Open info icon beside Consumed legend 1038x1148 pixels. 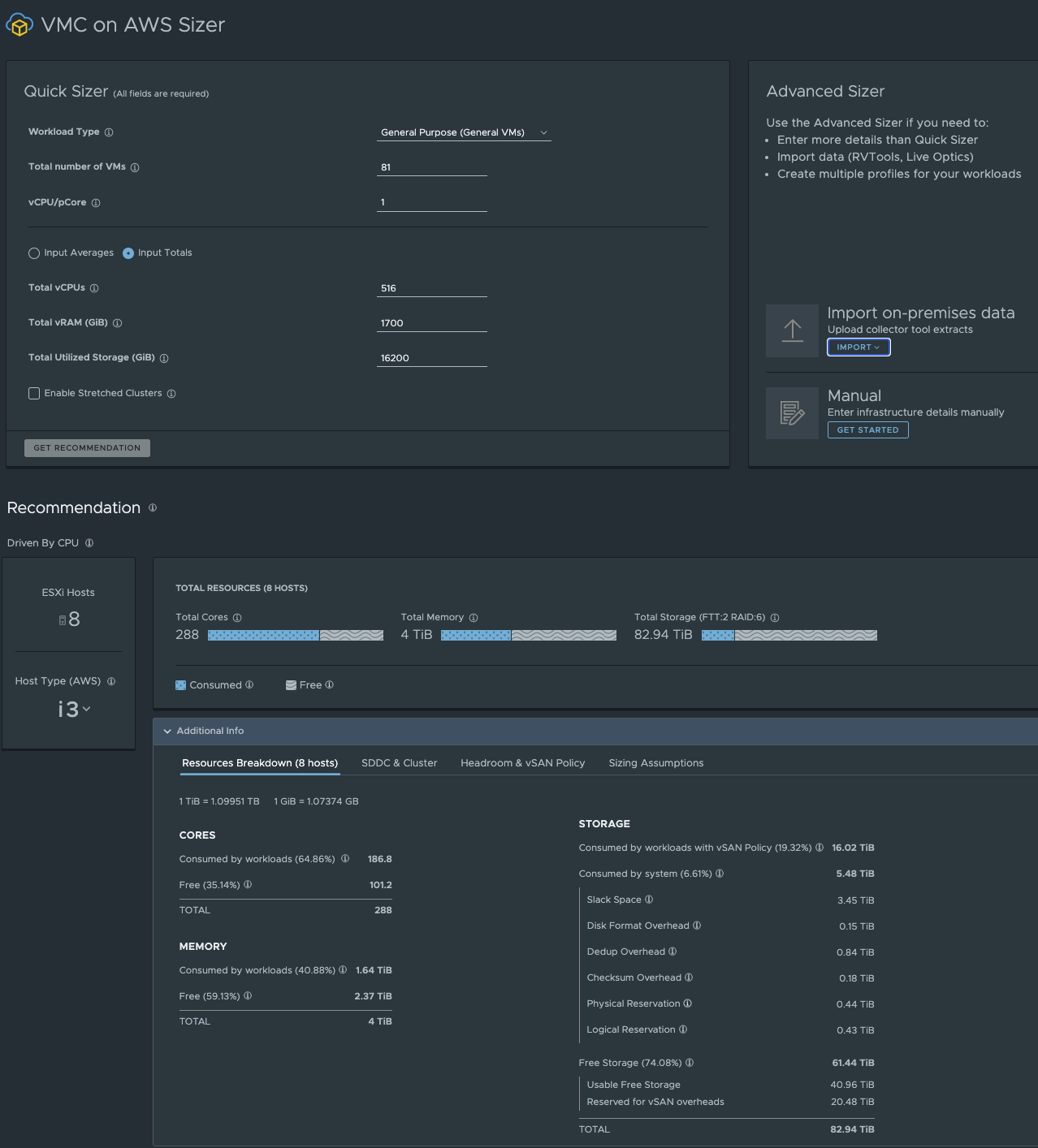click(249, 684)
